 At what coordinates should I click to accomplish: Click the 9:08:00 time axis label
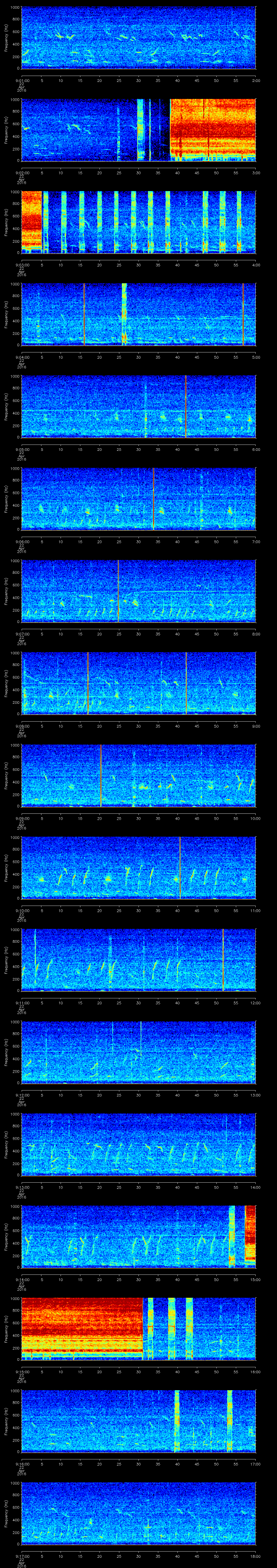coord(22,726)
